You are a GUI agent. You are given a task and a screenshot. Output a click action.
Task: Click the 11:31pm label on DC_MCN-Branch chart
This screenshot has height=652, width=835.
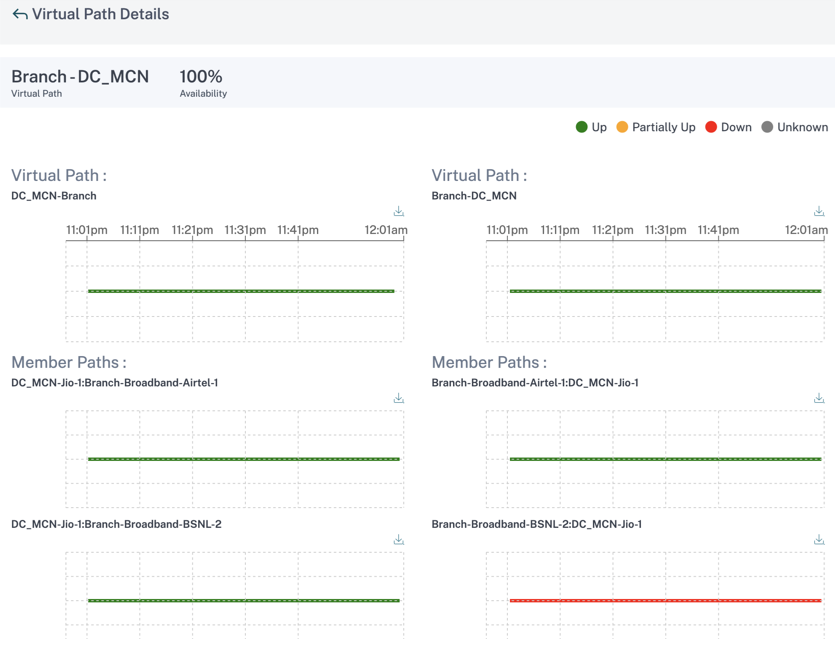tap(245, 230)
